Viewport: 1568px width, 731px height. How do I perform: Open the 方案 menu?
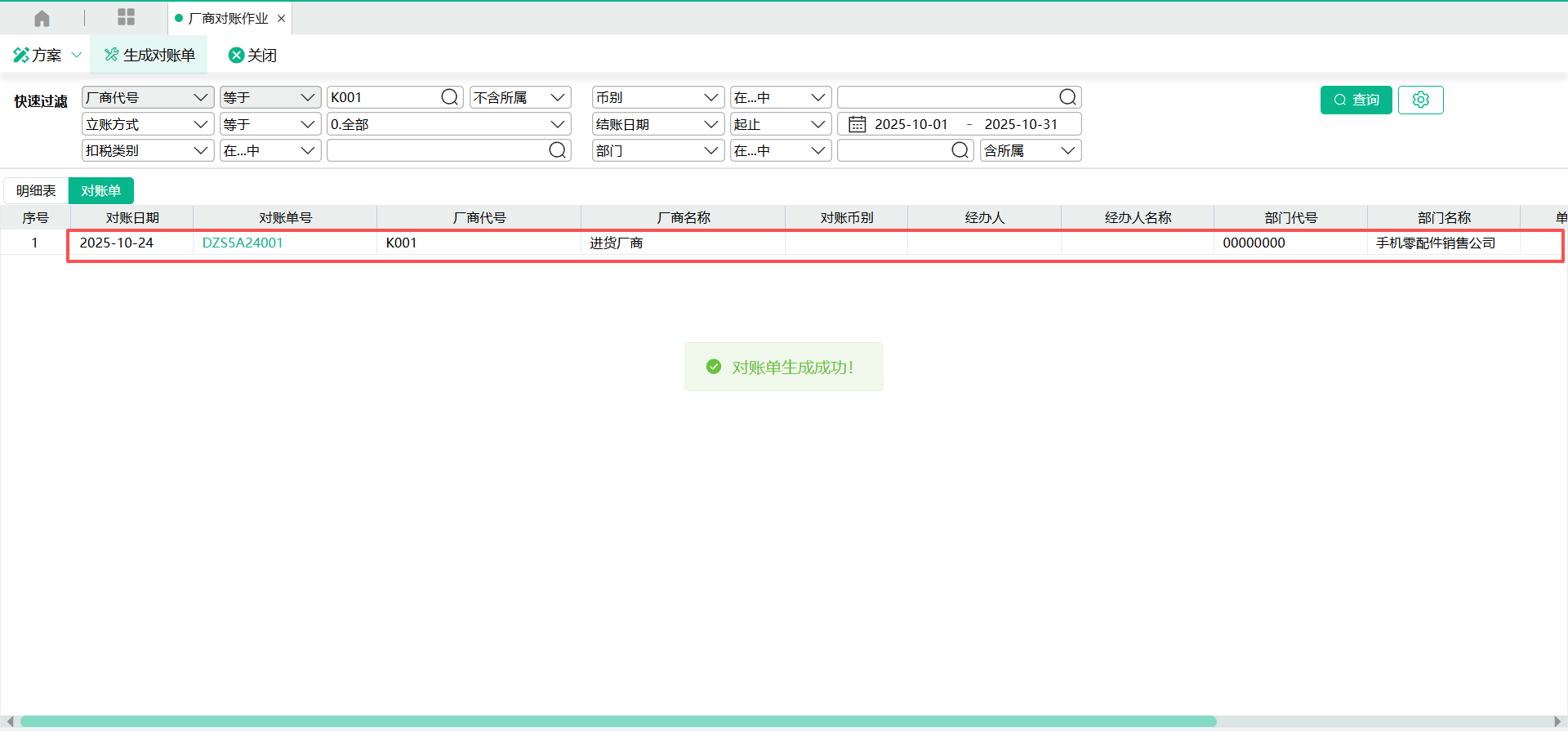47,55
